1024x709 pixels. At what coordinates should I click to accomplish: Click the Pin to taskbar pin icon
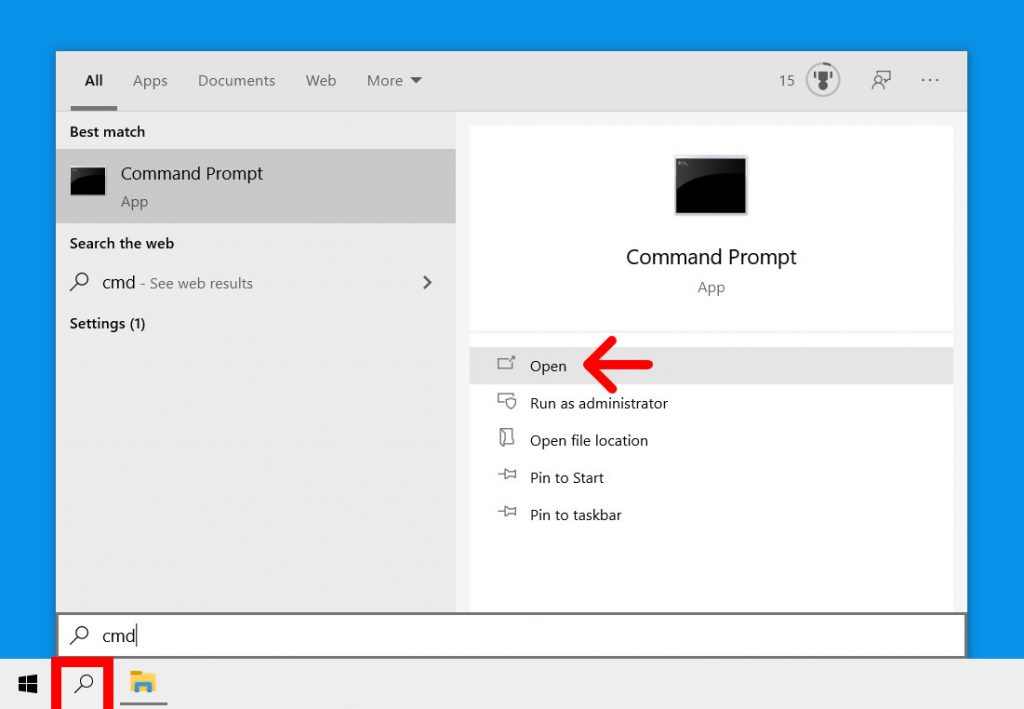point(507,512)
